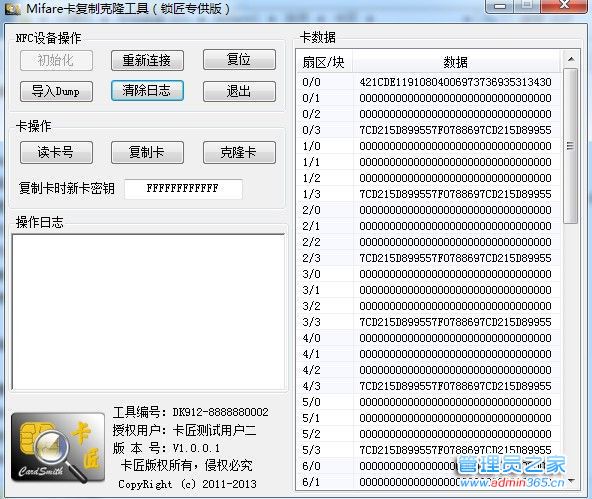Click the 复位 reset button
592x499 pixels.
[239, 60]
